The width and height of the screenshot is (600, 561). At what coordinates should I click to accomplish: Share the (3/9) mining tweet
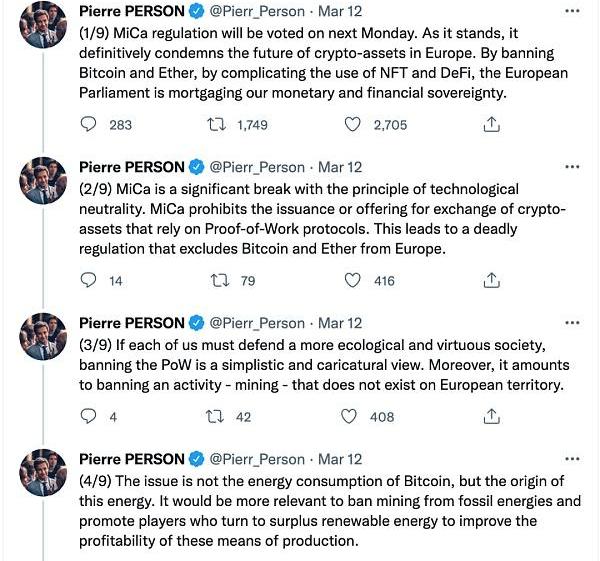coord(491,416)
